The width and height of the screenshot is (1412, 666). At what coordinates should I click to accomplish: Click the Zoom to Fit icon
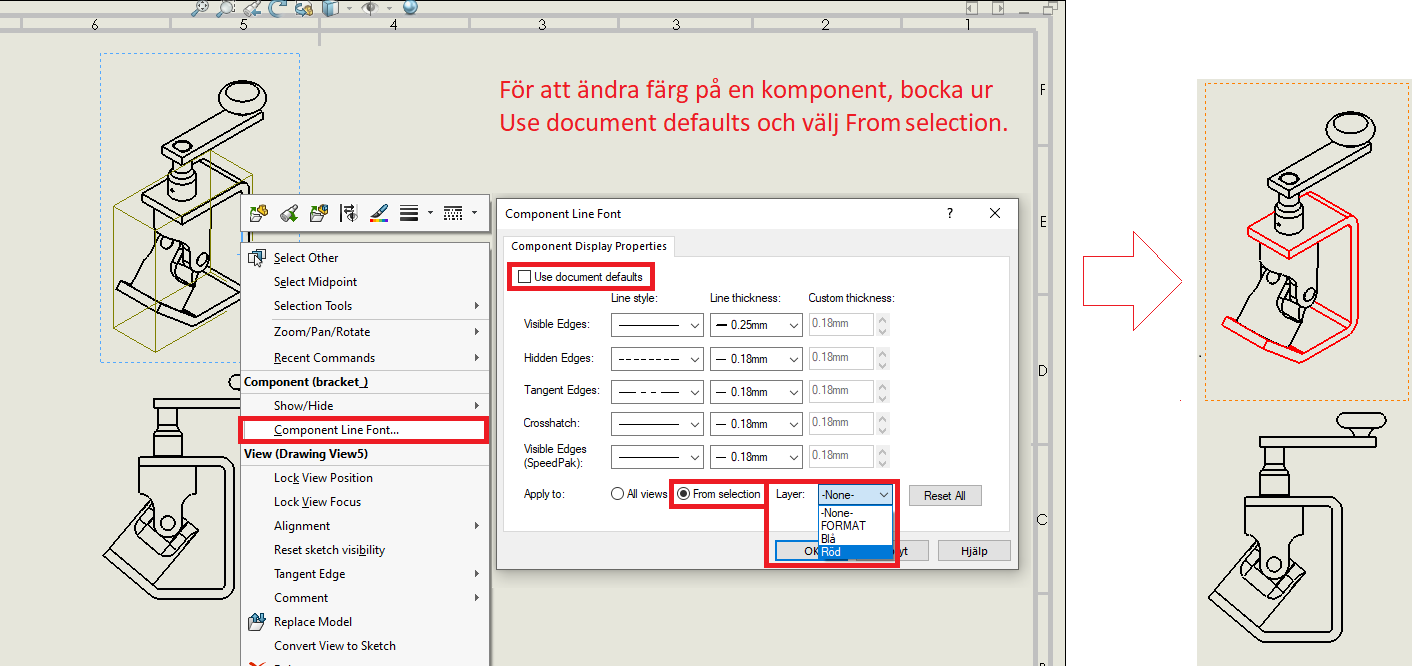tap(201, 8)
